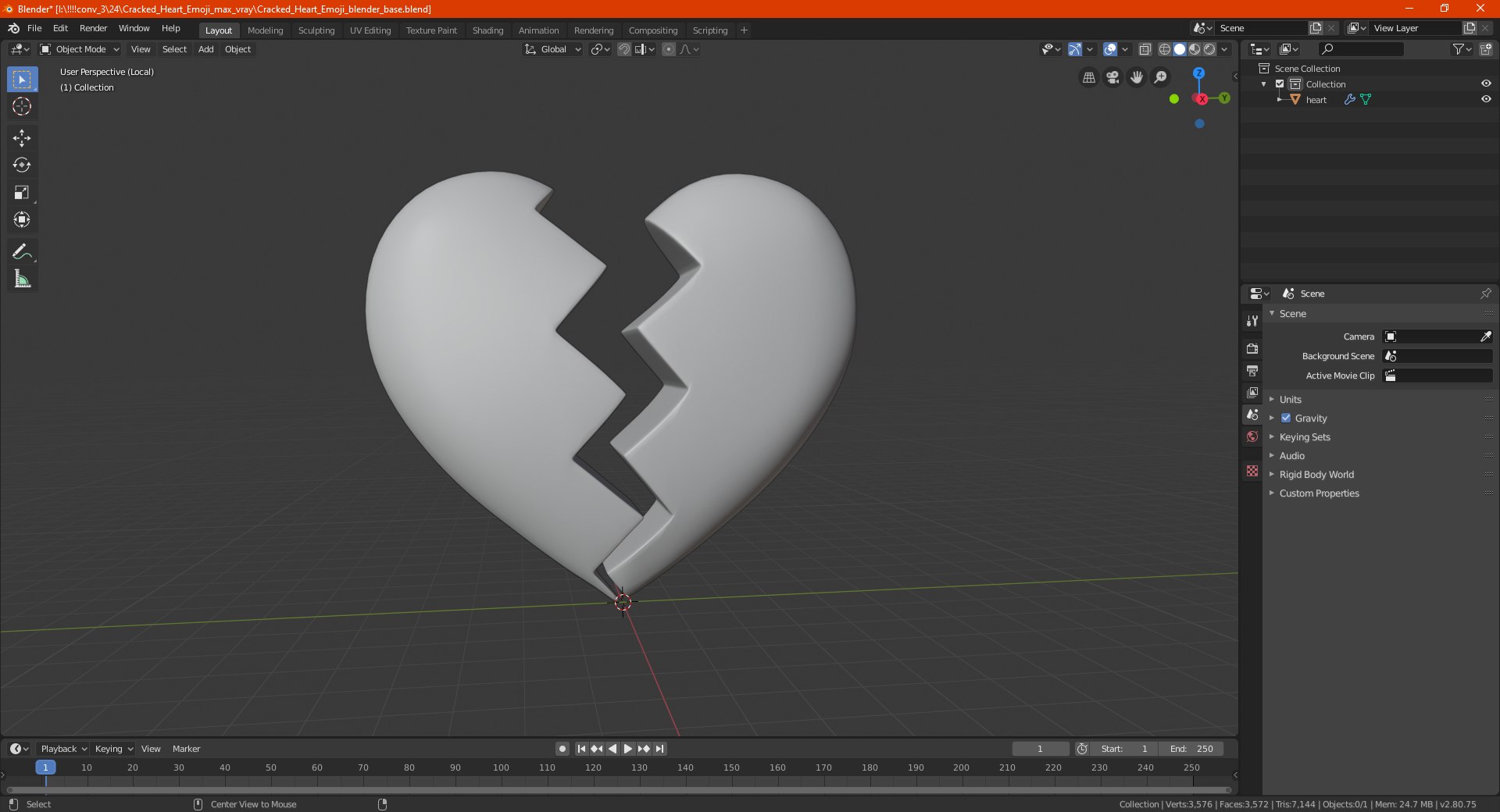Click frame 100 on timeline ruler
The height and width of the screenshot is (812, 1500).
point(501,767)
